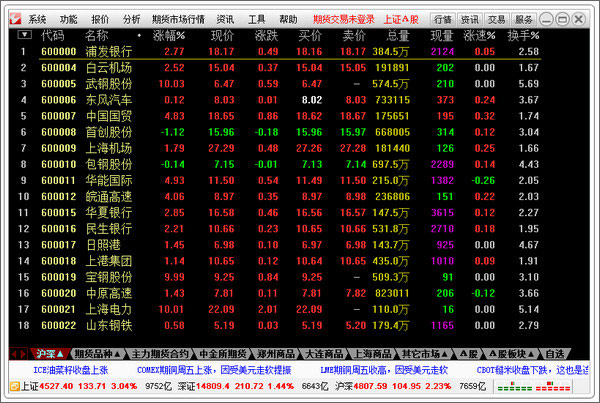This screenshot has width=600, height=403.
Task: Open the 功能 menu
Action: tap(68, 20)
